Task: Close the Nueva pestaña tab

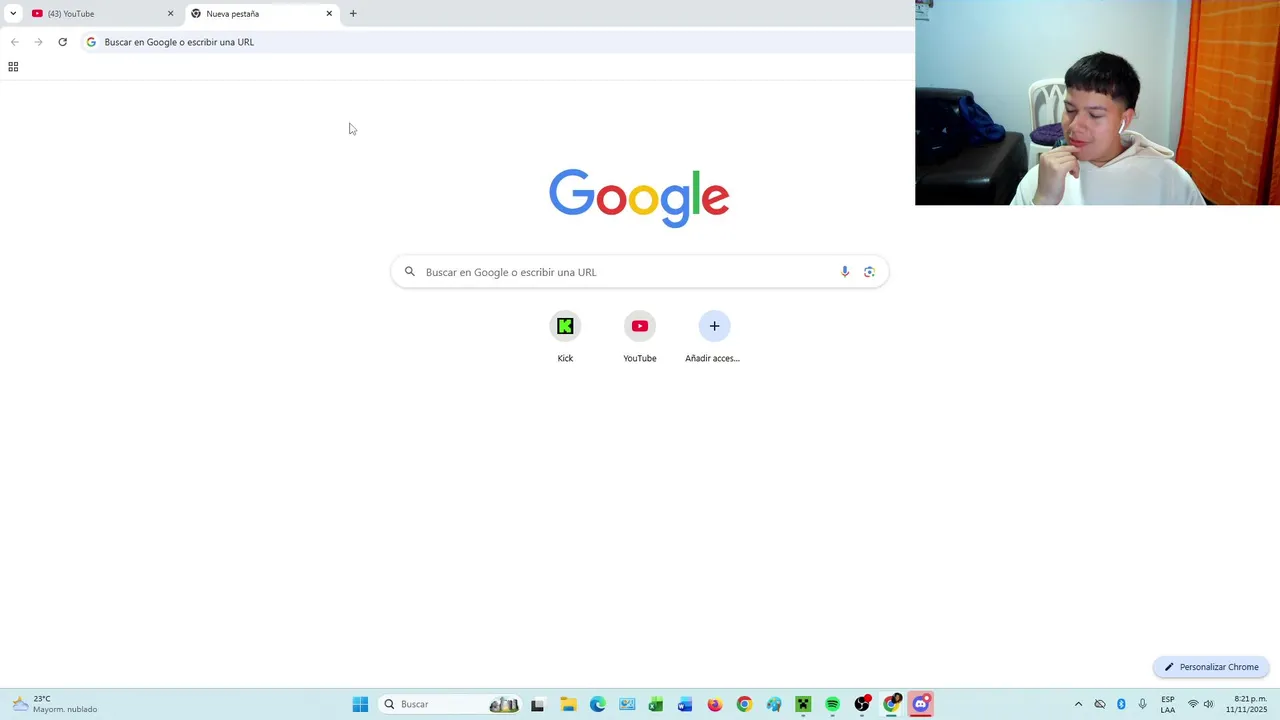Action: click(x=329, y=14)
